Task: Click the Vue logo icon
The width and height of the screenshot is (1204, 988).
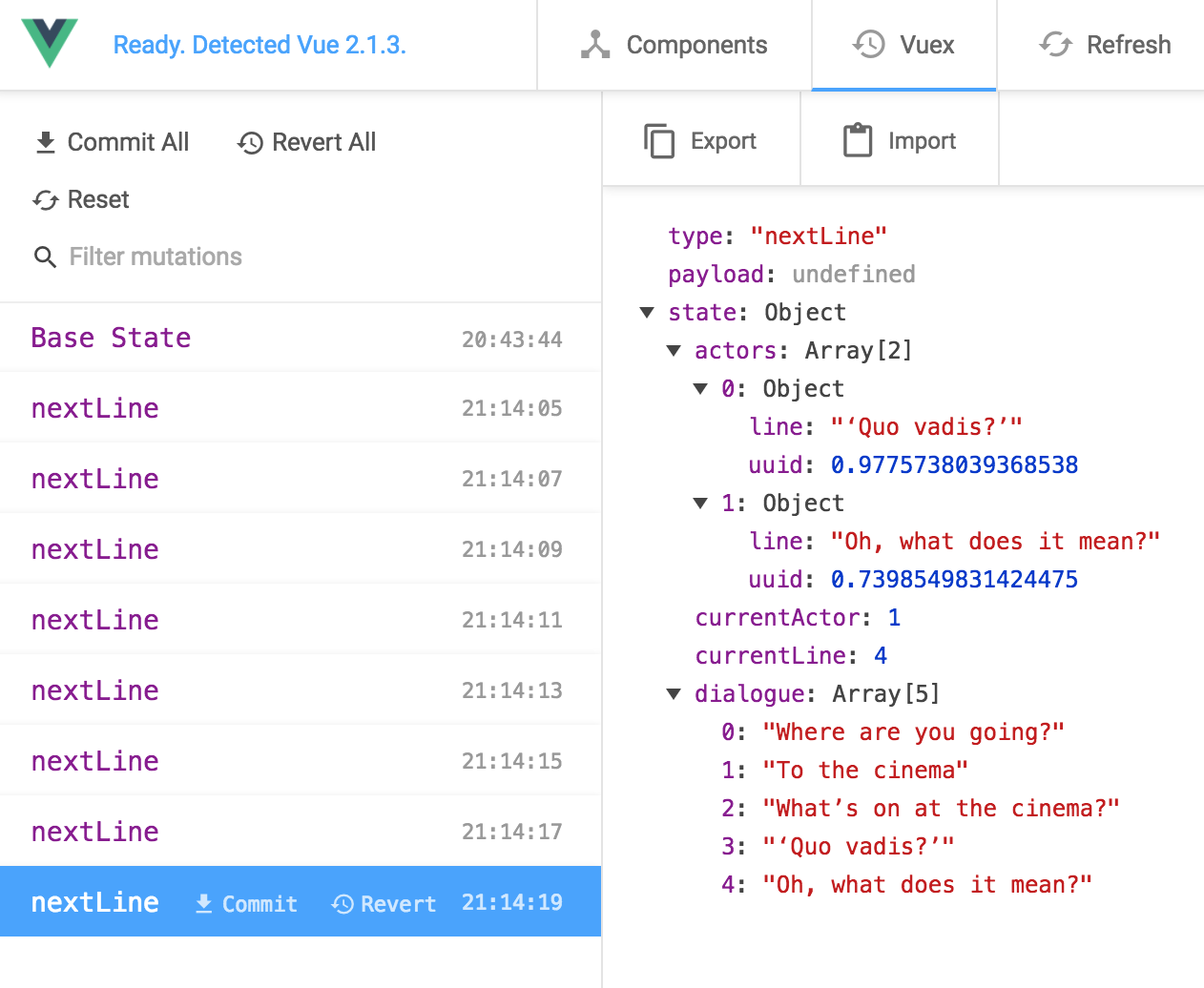Action: pyautogui.click(x=50, y=44)
